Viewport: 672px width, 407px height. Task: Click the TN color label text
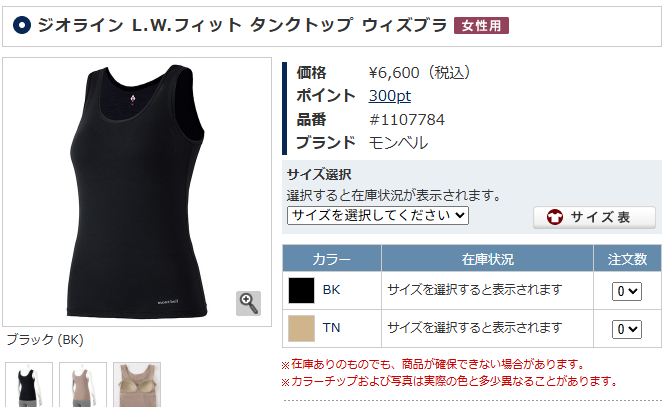pos(331,328)
